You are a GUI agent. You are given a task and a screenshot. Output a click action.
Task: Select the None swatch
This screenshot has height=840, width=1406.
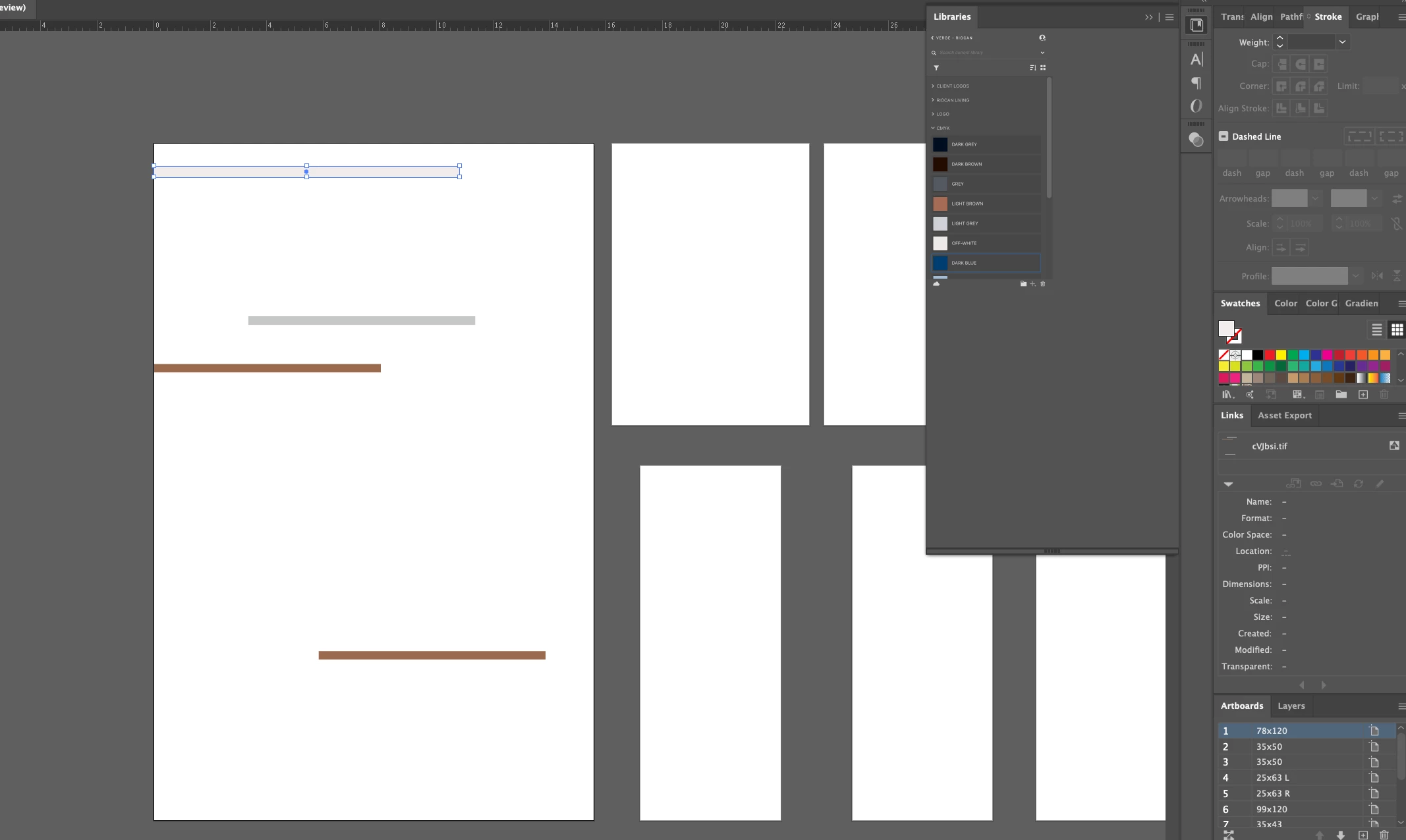(x=1223, y=355)
